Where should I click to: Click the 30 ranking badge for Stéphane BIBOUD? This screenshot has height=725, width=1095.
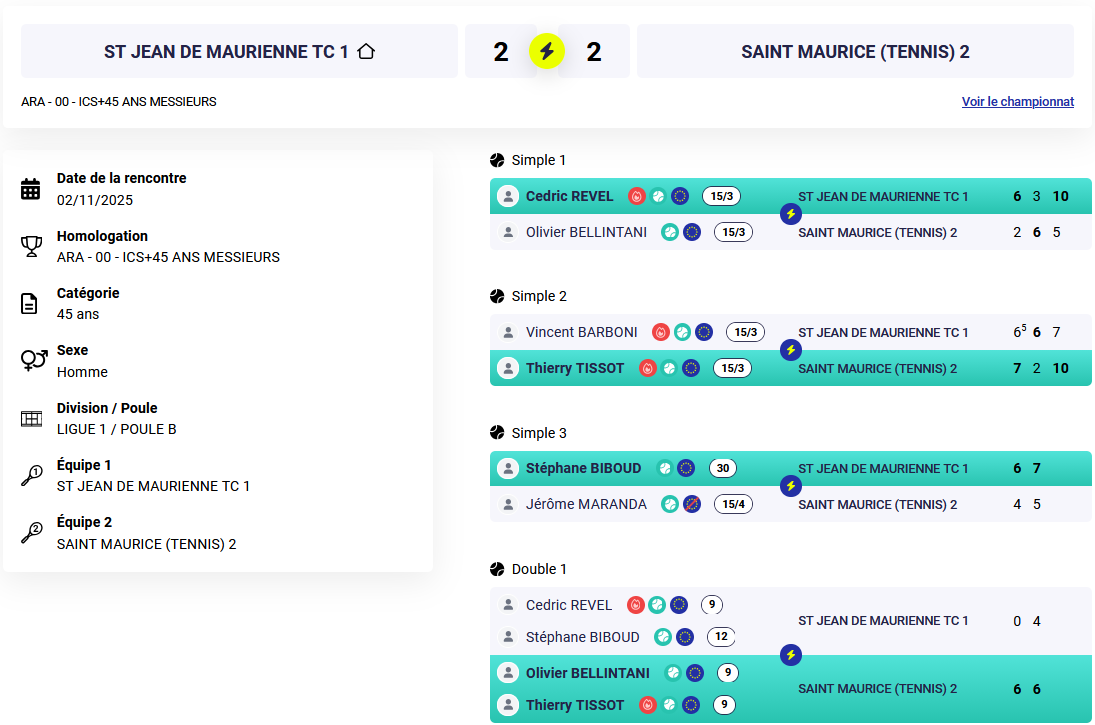click(722, 468)
